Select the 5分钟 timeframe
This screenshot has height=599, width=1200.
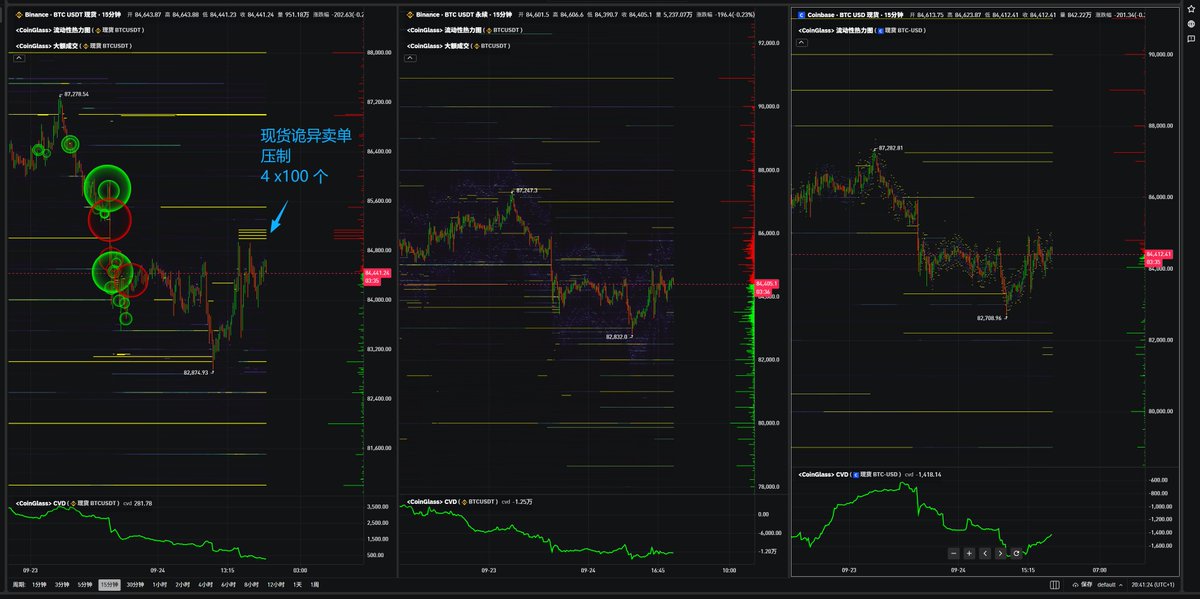(x=85, y=584)
